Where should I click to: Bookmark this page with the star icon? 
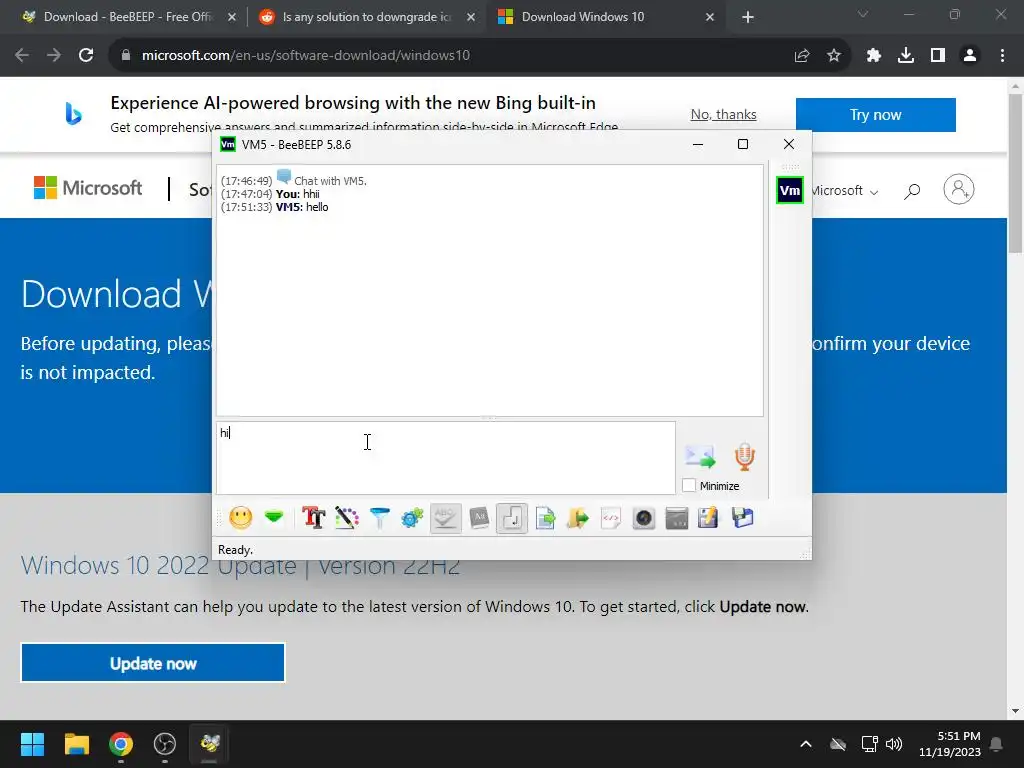[834, 56]
